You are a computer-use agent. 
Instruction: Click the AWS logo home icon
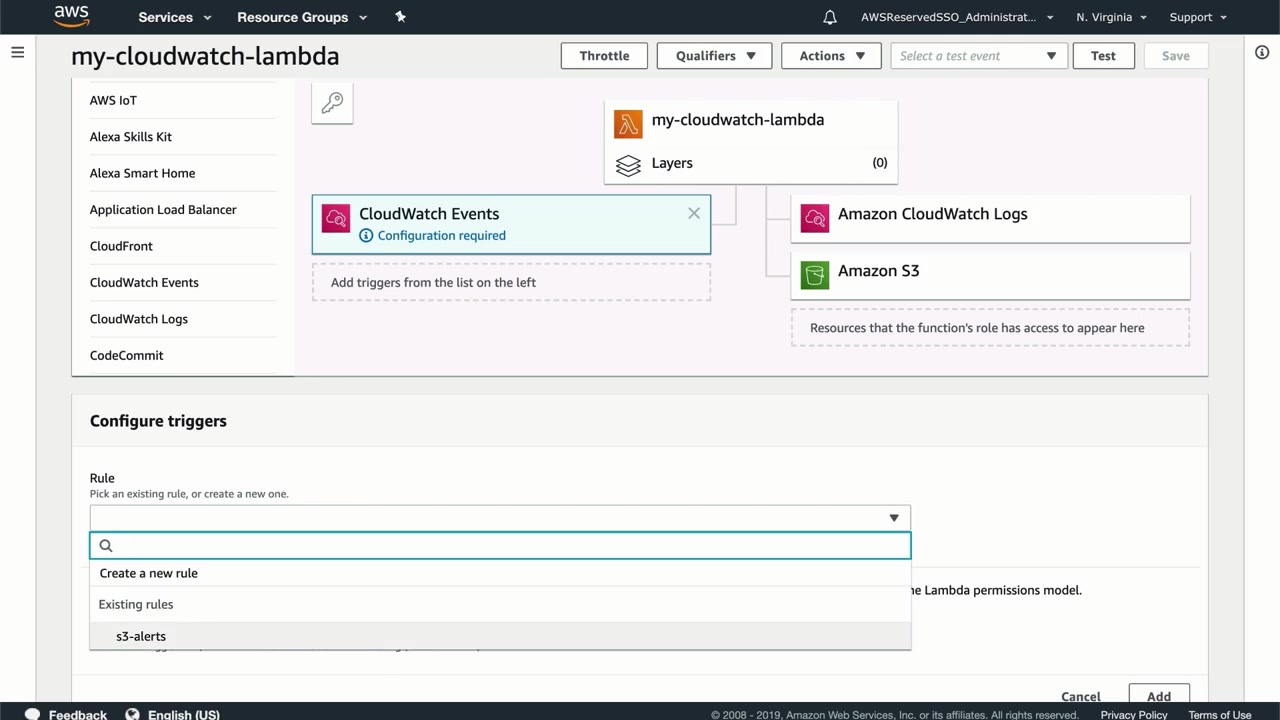[x=72, y=16]
